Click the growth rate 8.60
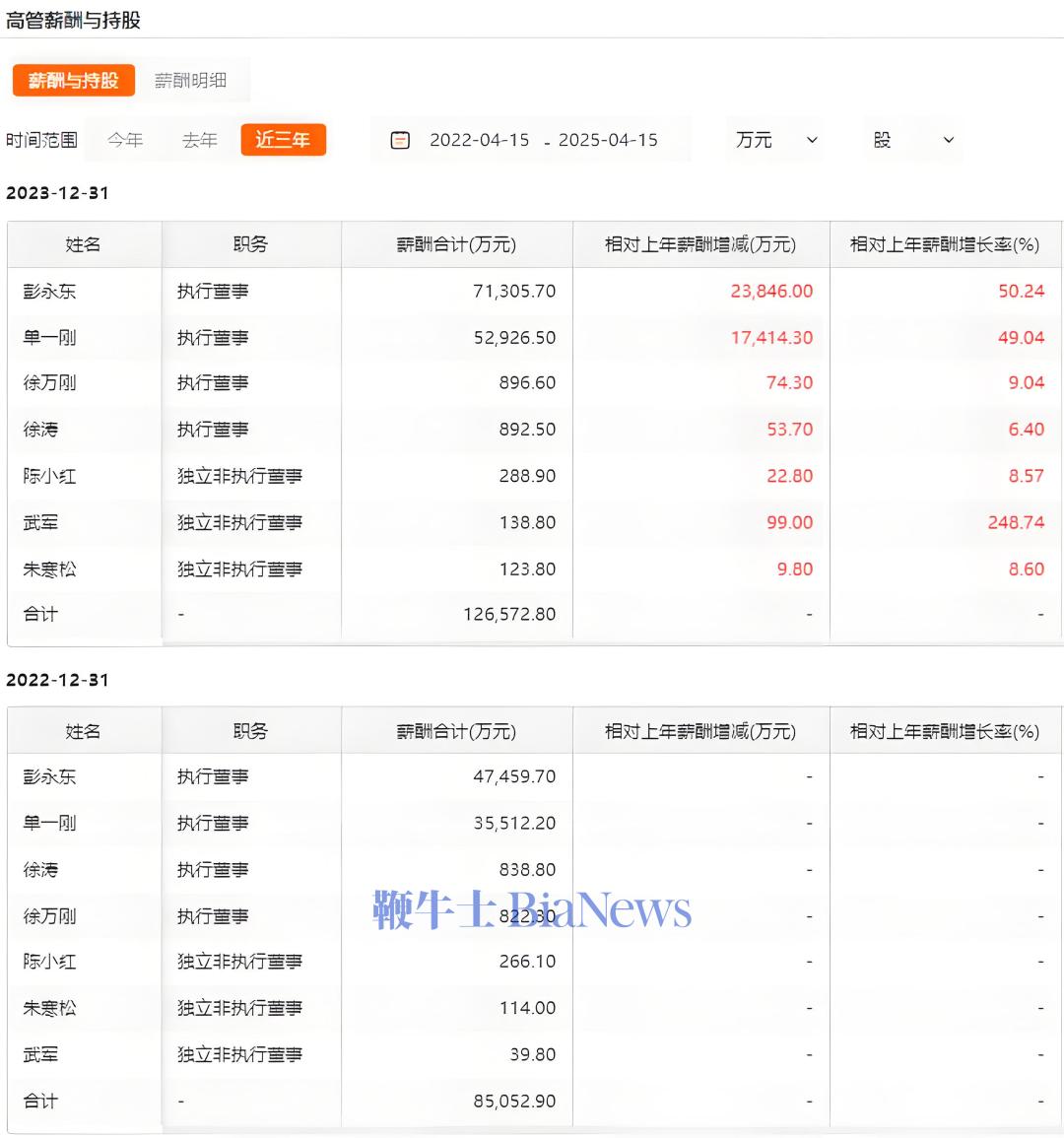This screenshot has height=1138, width=1064. pyautogui.click(x=1027, y=569)
